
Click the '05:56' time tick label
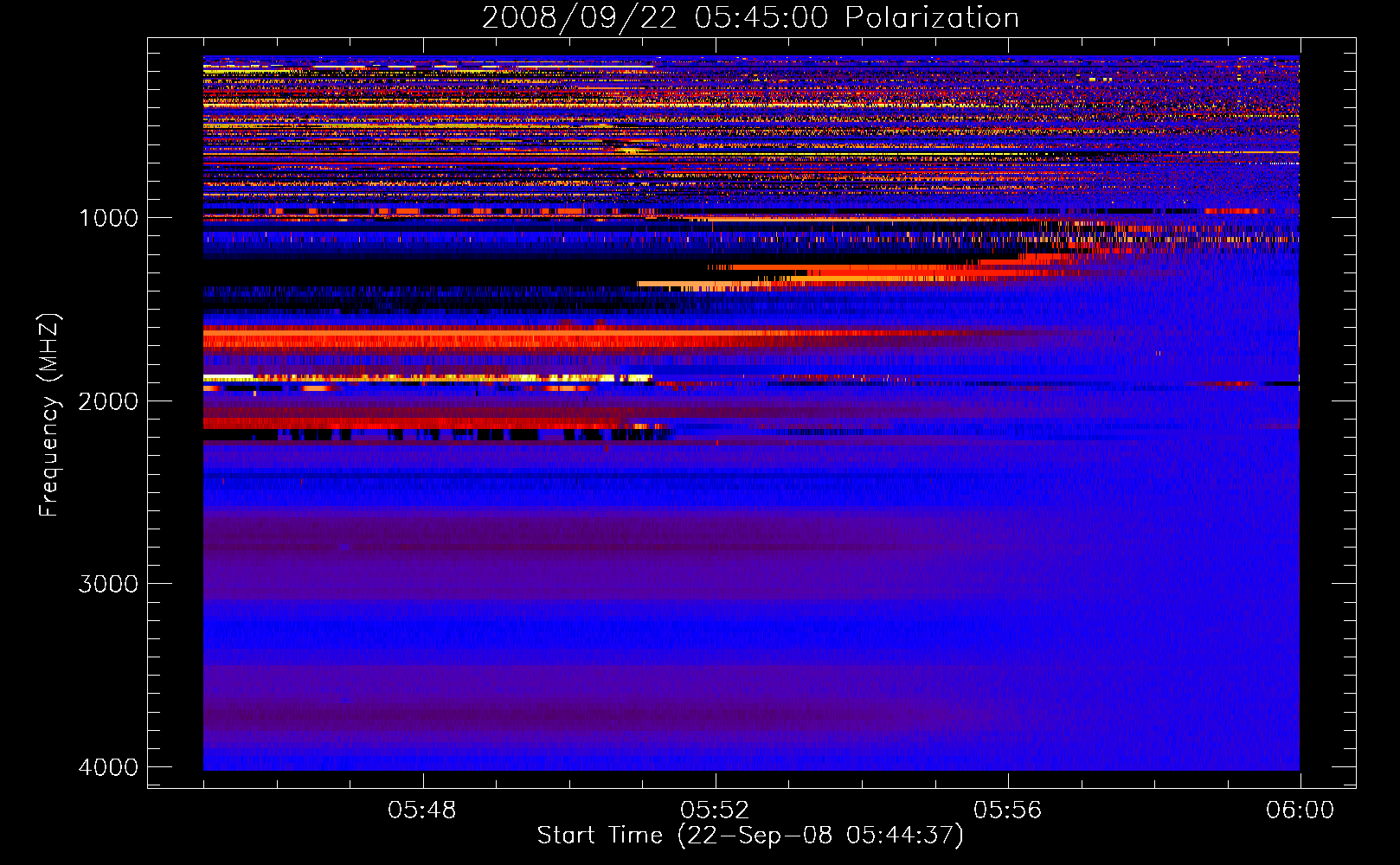point(1007,811)
